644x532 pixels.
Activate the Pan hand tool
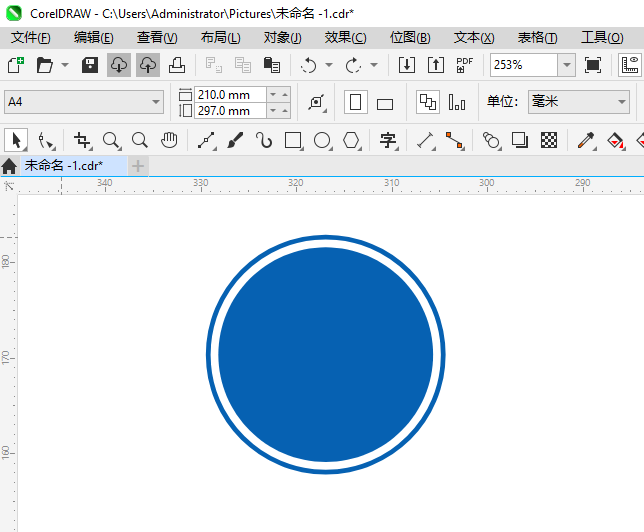point(170,140)
